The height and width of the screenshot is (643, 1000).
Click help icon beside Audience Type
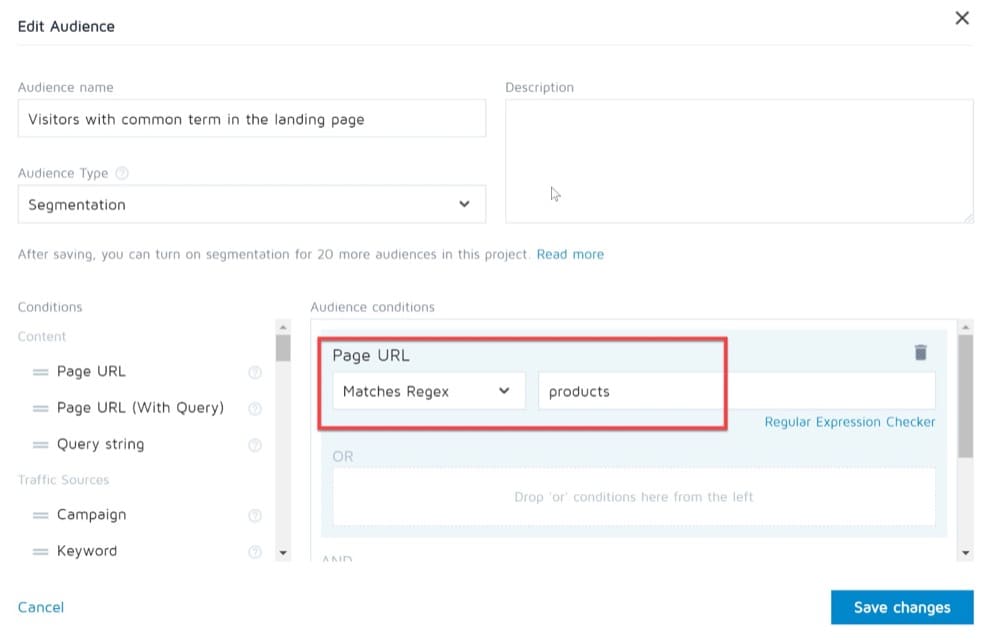(122, 173)
